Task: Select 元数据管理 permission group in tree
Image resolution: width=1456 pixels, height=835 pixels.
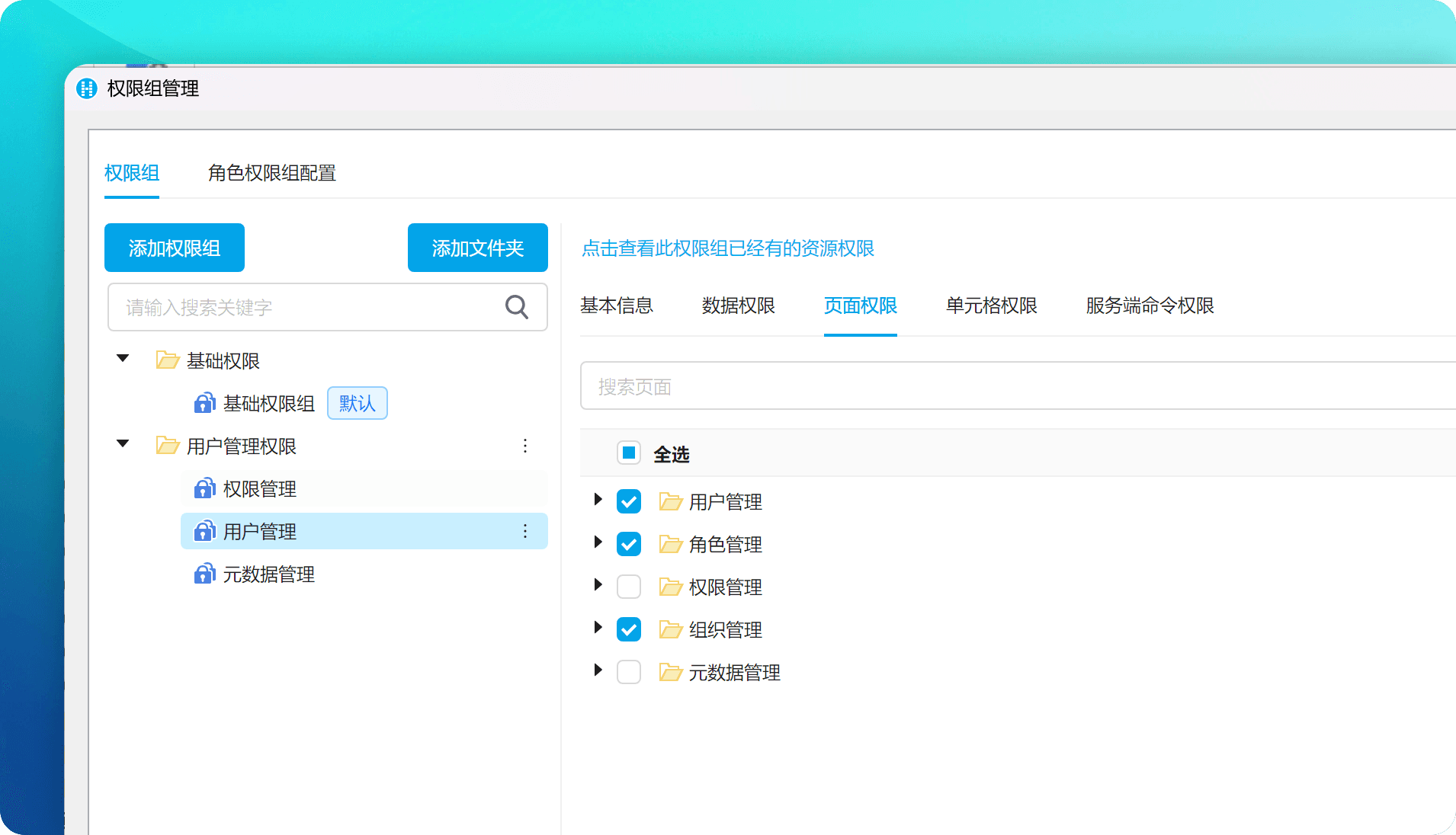Action: [x=269, y=574]
